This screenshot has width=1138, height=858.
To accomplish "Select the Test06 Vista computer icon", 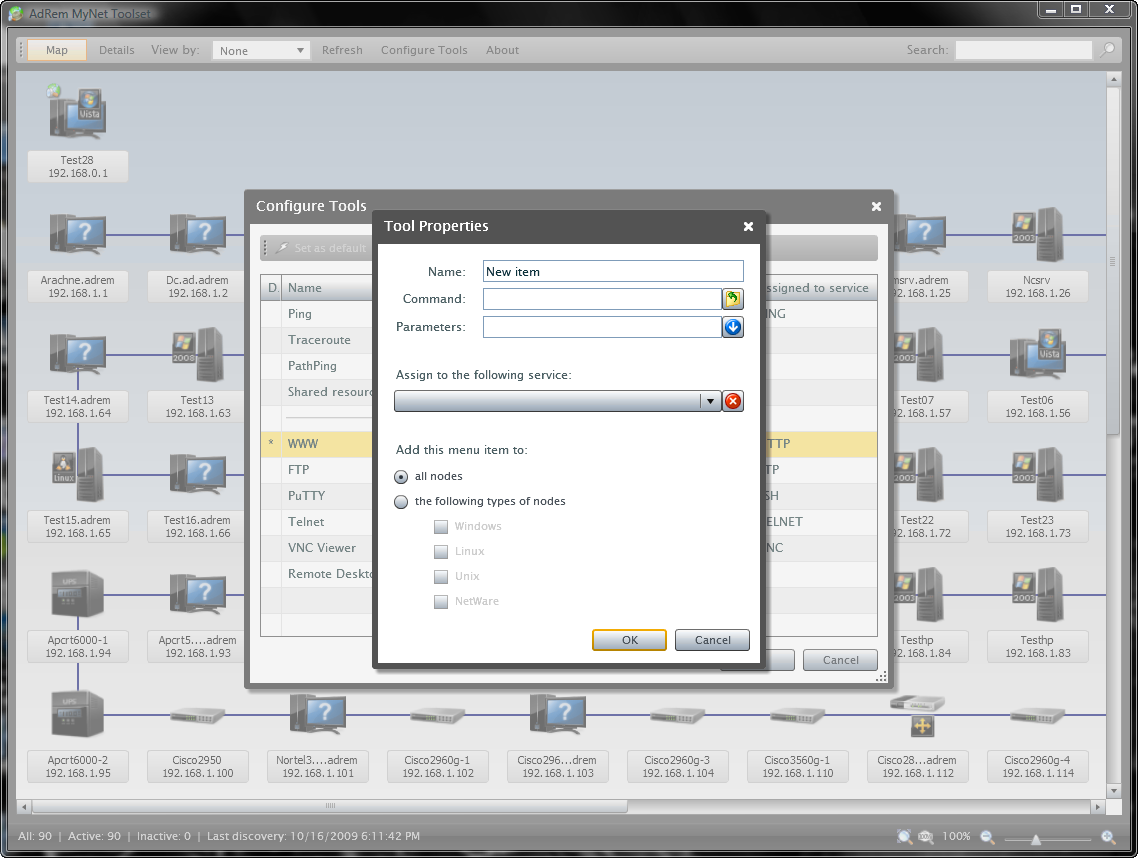I will tap(1037, 354).
